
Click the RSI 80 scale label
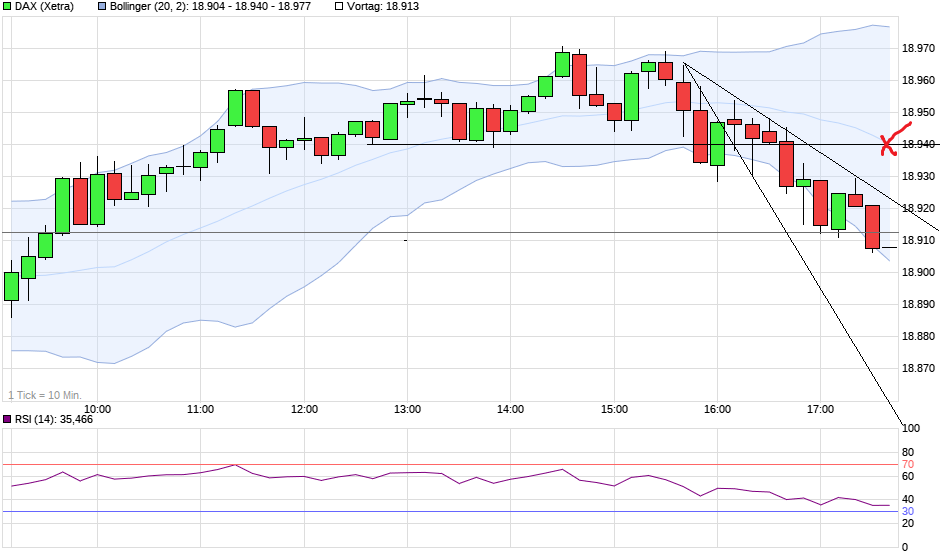click(x=908, y=453)
